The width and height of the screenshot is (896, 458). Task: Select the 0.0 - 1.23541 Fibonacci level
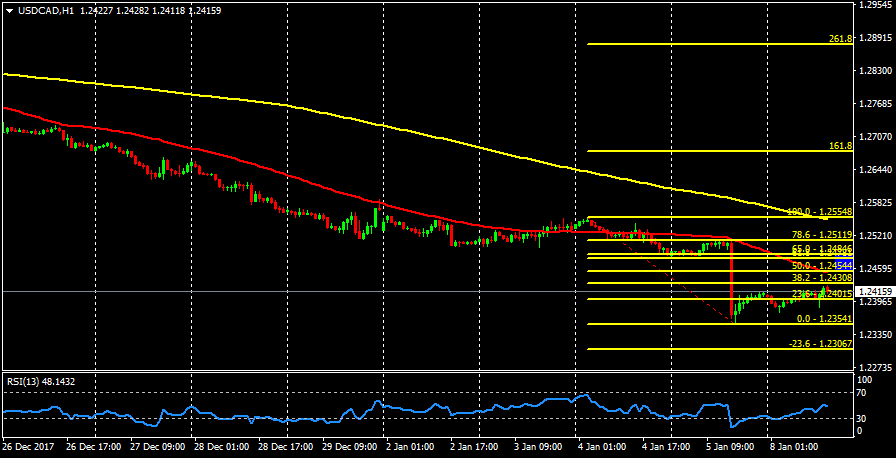coord(823,319)
